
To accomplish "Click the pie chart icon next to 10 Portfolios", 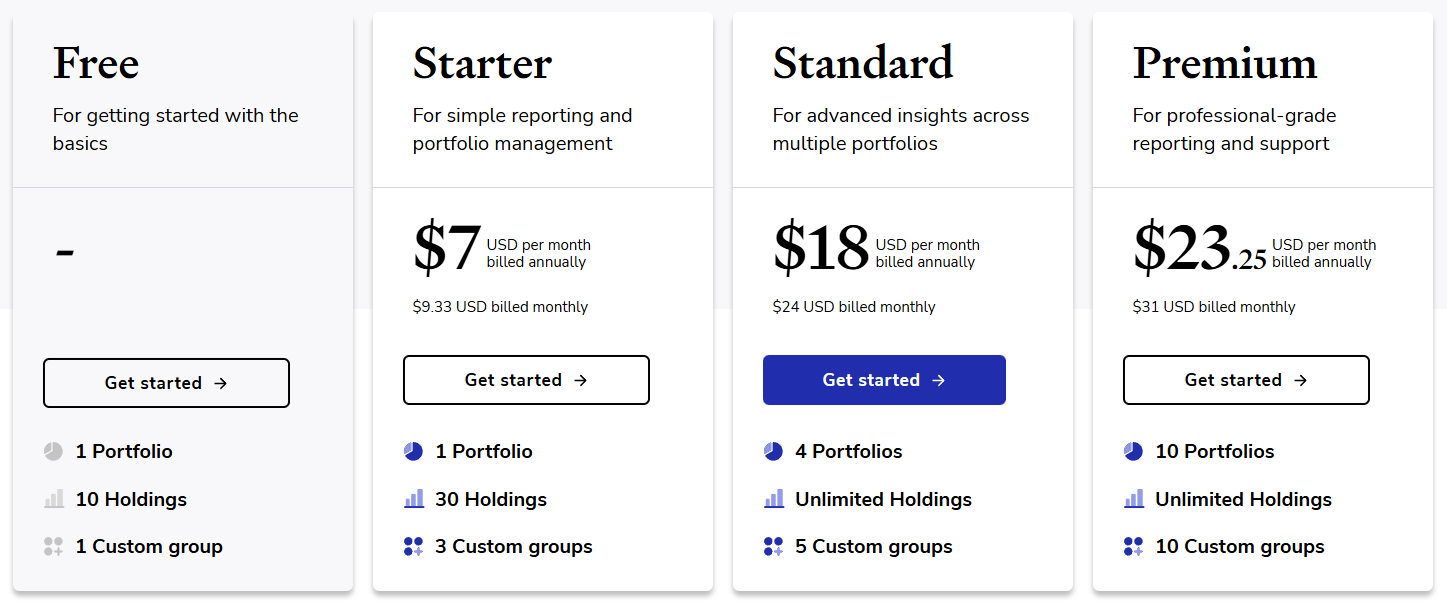I will (x=1133, y=451).
